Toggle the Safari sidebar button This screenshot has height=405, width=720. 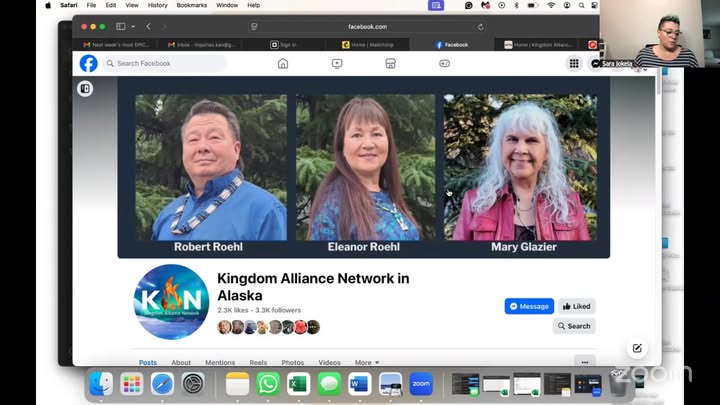[121, 26]
